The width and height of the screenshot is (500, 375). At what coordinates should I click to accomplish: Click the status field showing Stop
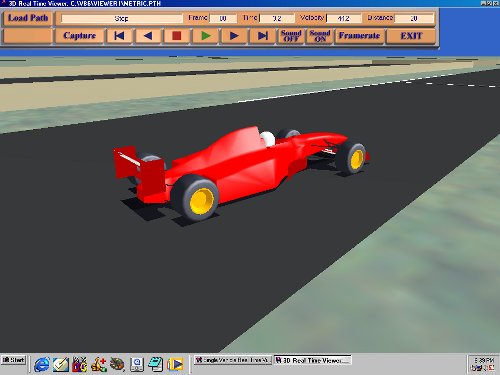(x=122, y=18)
